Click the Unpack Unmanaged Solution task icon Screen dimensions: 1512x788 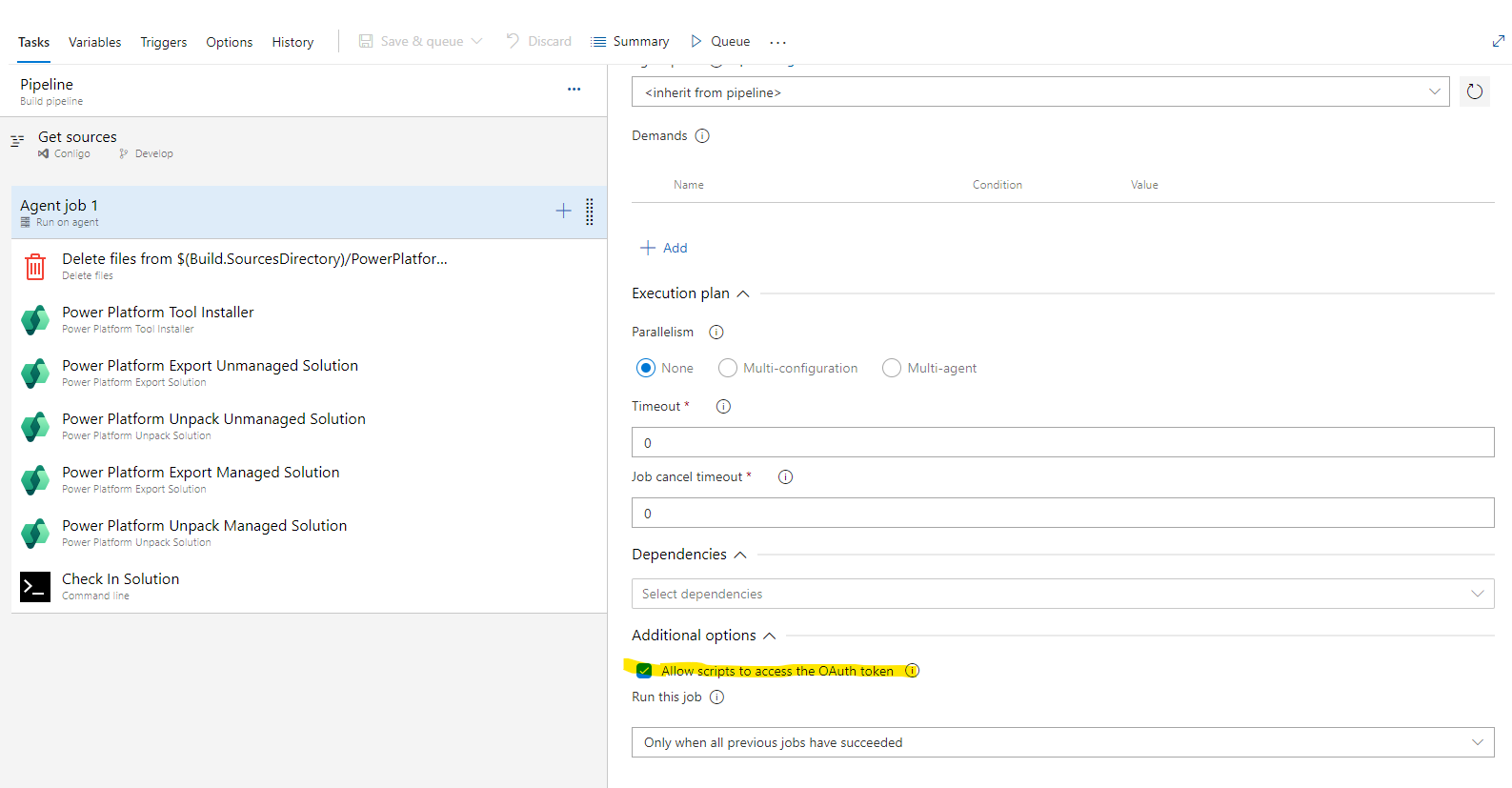35,426
